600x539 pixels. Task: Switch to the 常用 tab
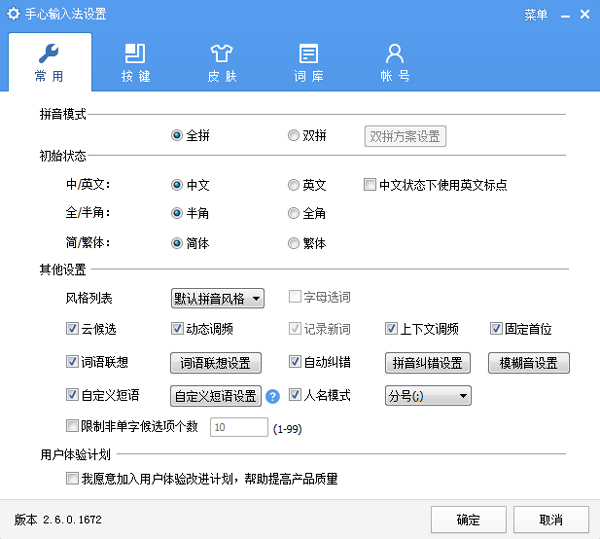click(x=50, y=62)
